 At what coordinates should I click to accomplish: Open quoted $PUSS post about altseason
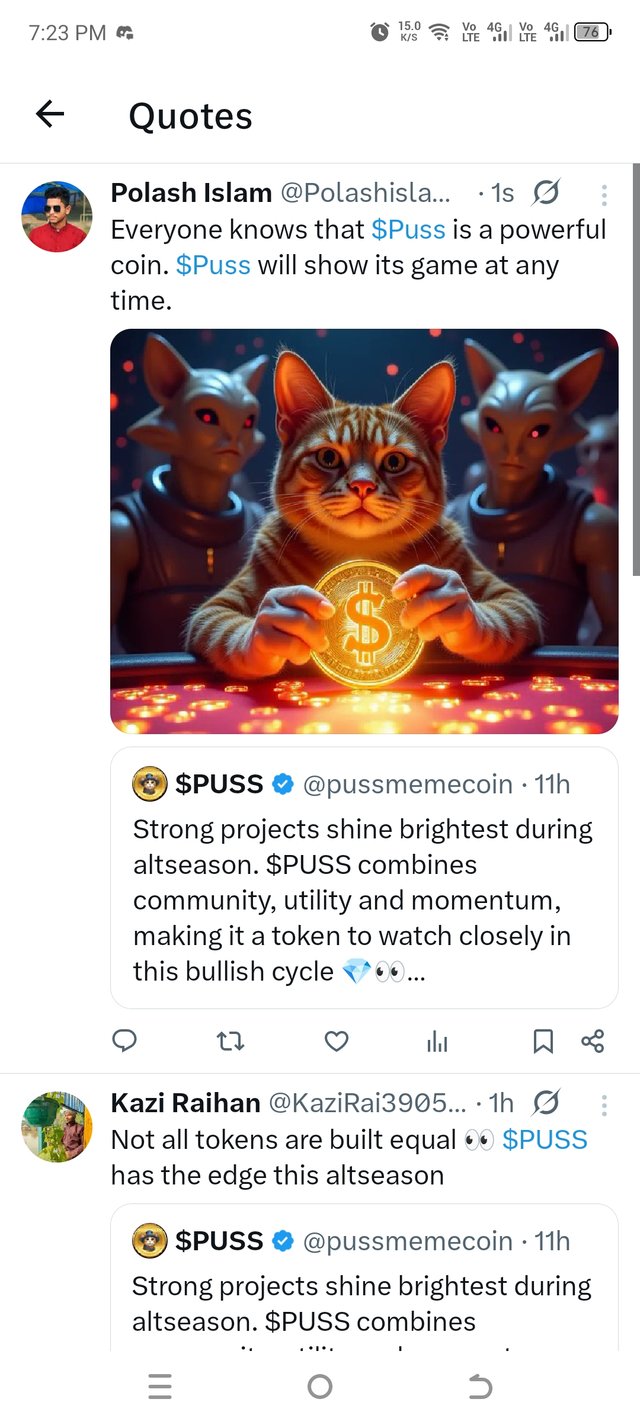pos(364,877)
